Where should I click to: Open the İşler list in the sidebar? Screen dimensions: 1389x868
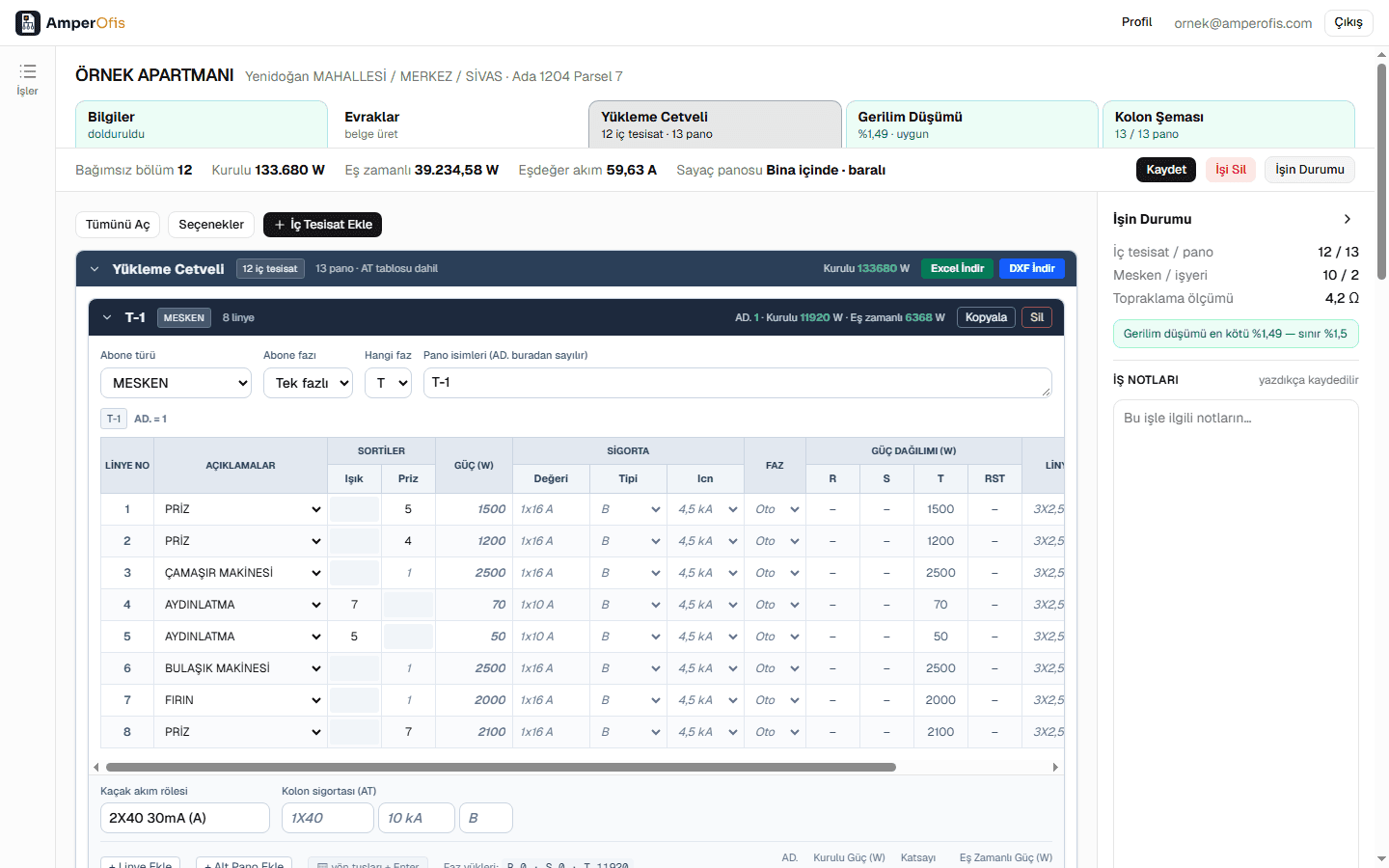27,78
